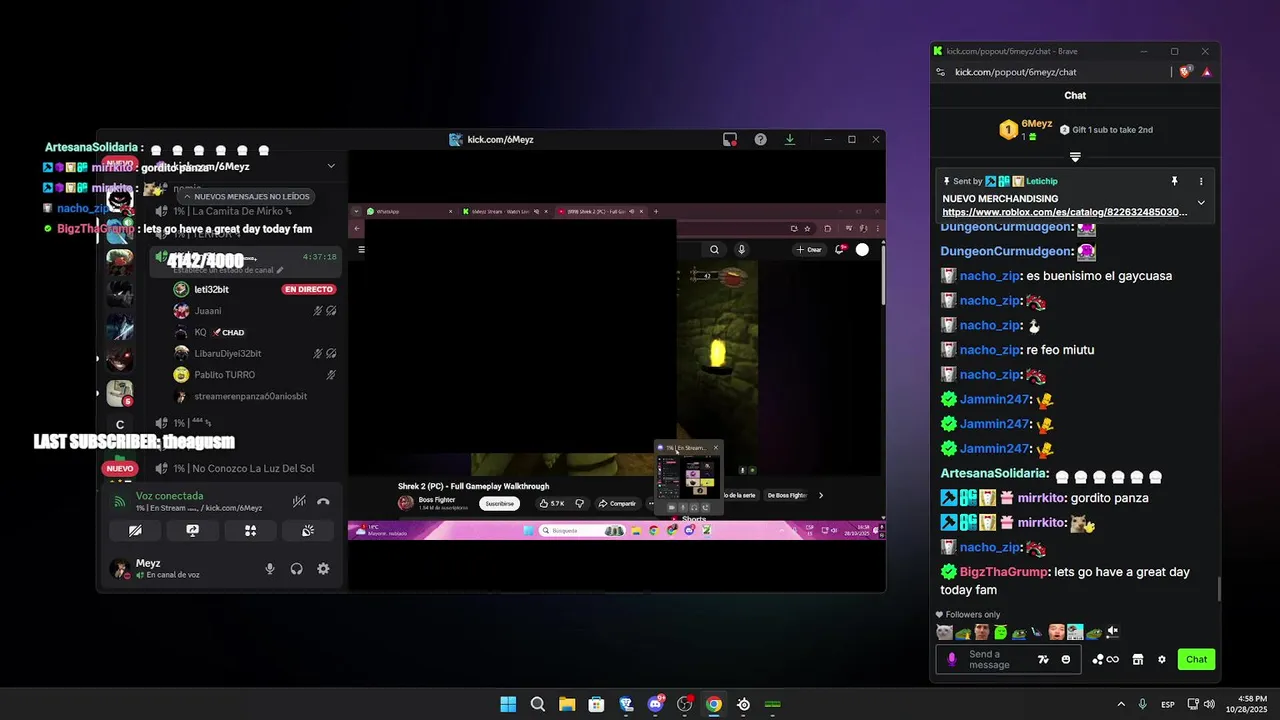This screenshot has height=720, width=1280.
Task: Open Windows Start menu
Action: tap(508, 704)
